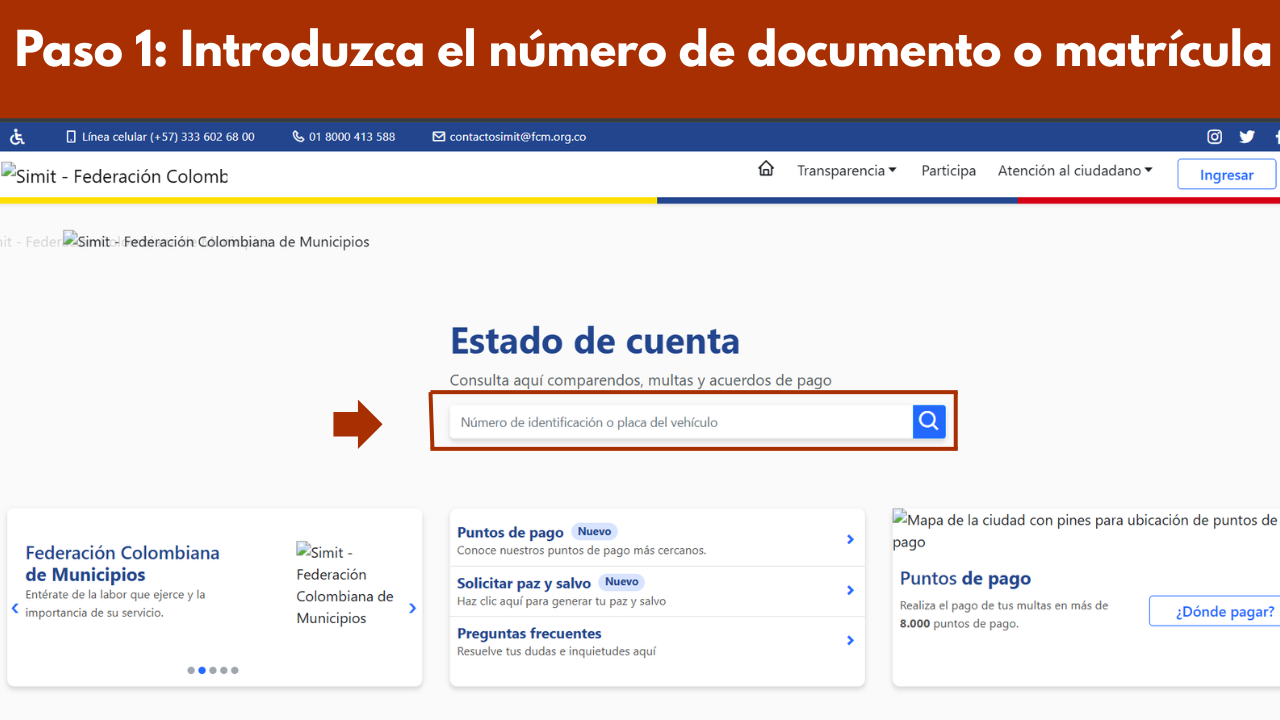
Task: Open the Twitter bird icon
Action: (1247, 137)
